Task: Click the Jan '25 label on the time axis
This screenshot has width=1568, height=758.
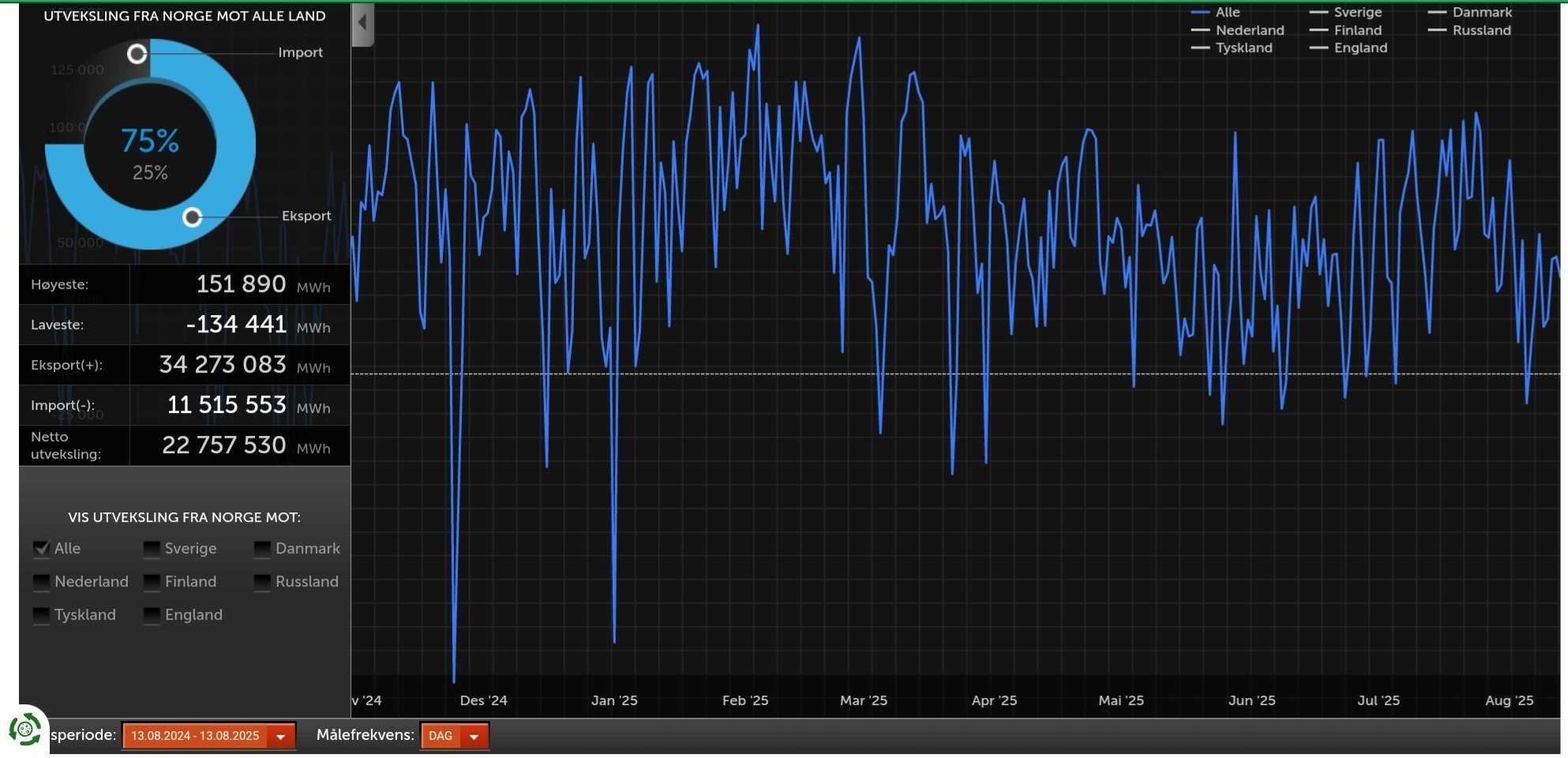Action: click(614, 700)
